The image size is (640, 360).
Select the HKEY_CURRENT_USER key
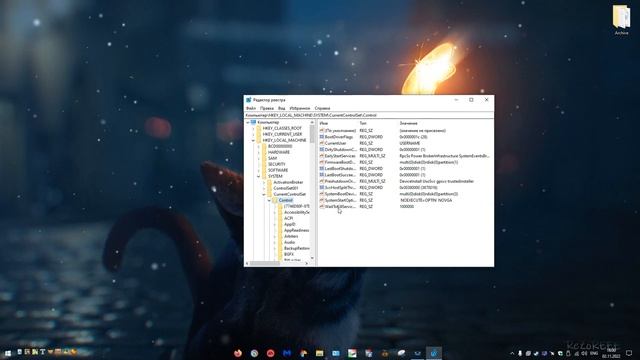click(x=282, y=134)
